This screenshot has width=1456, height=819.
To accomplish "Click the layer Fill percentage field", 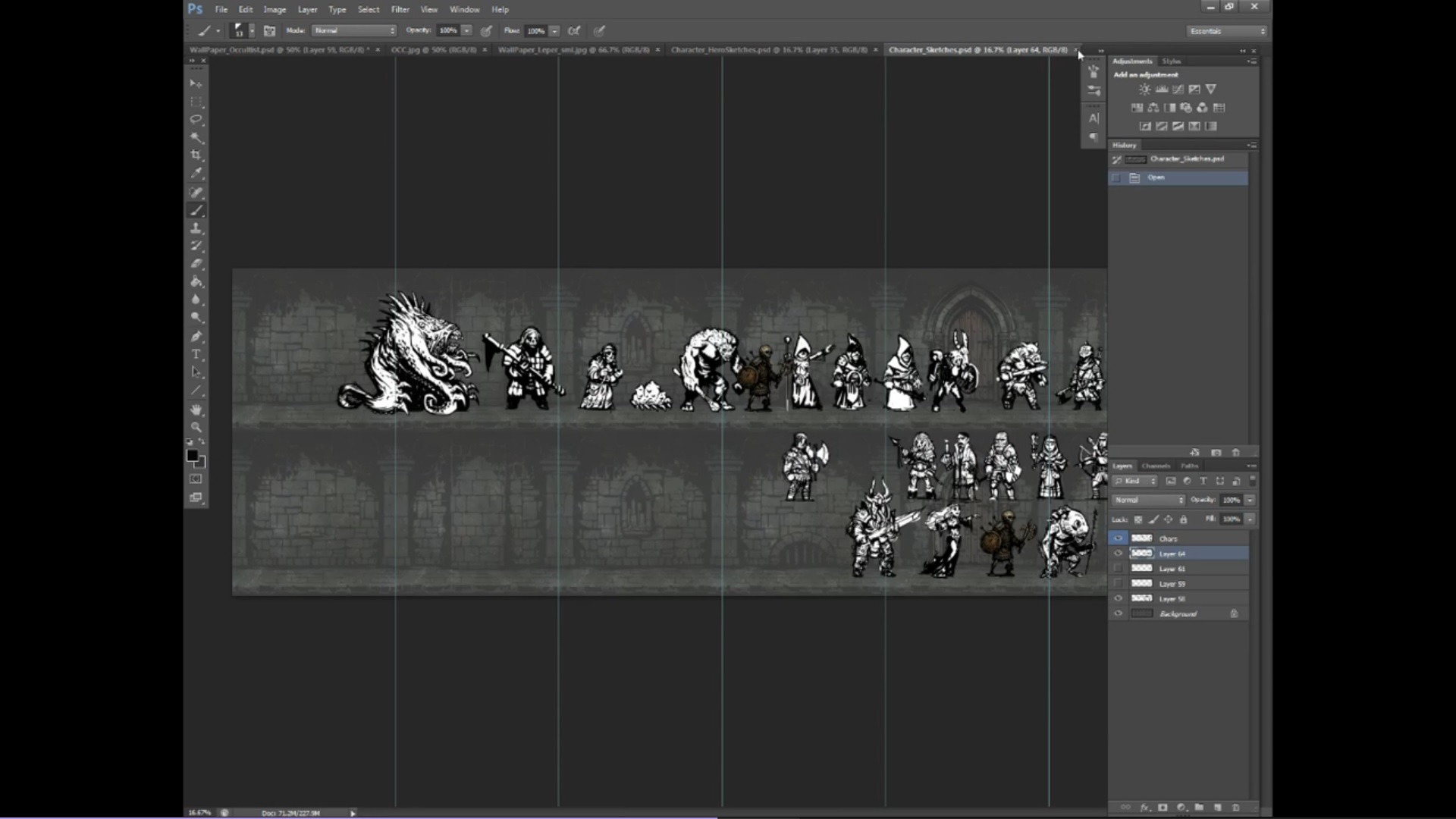I will 1230,519.
